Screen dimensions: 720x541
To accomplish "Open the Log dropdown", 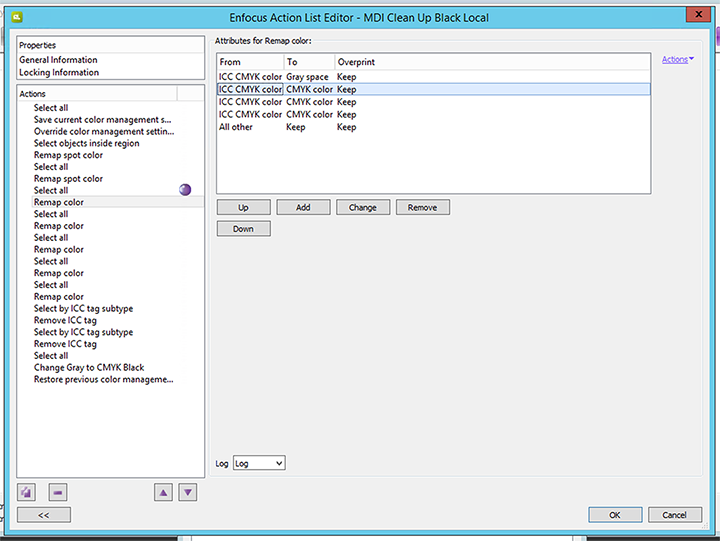I will tap(258, 463).
